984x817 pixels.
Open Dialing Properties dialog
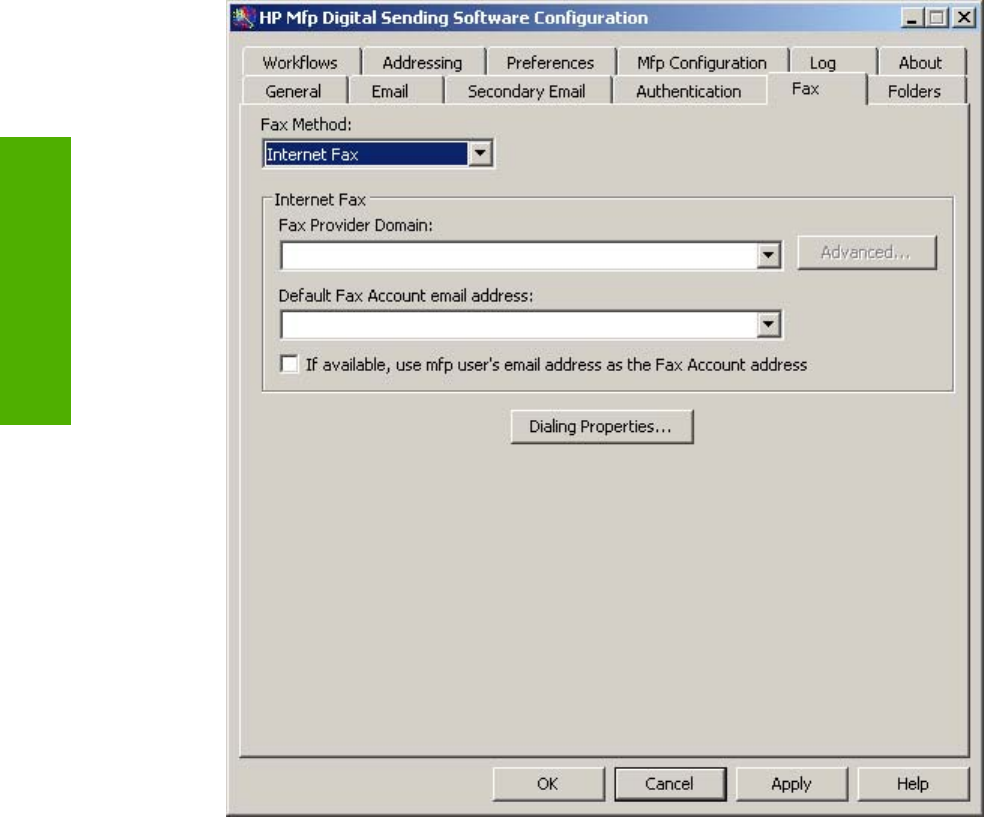pos(602,427)
